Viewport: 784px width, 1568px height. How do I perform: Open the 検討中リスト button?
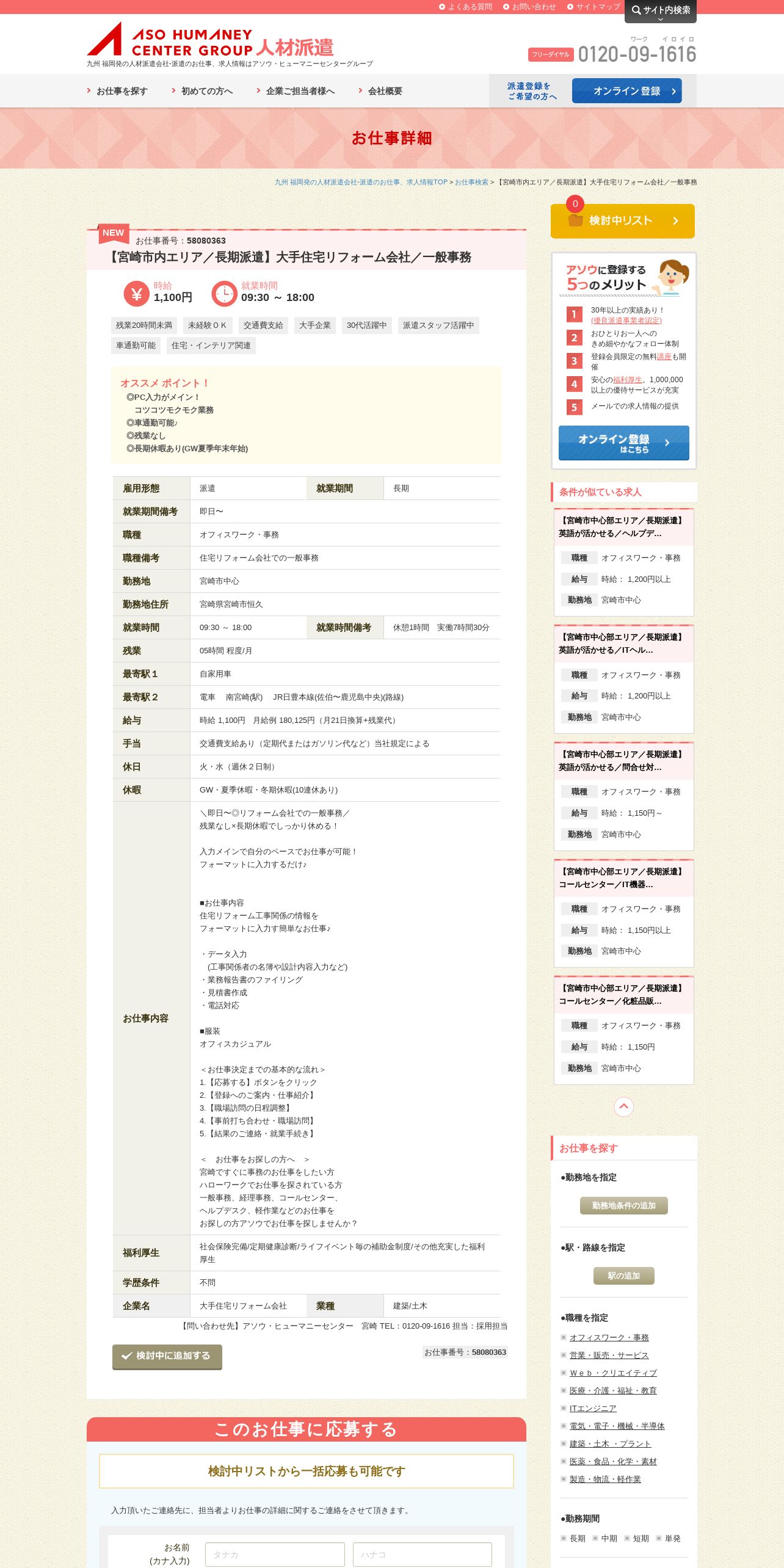point(622,220)
